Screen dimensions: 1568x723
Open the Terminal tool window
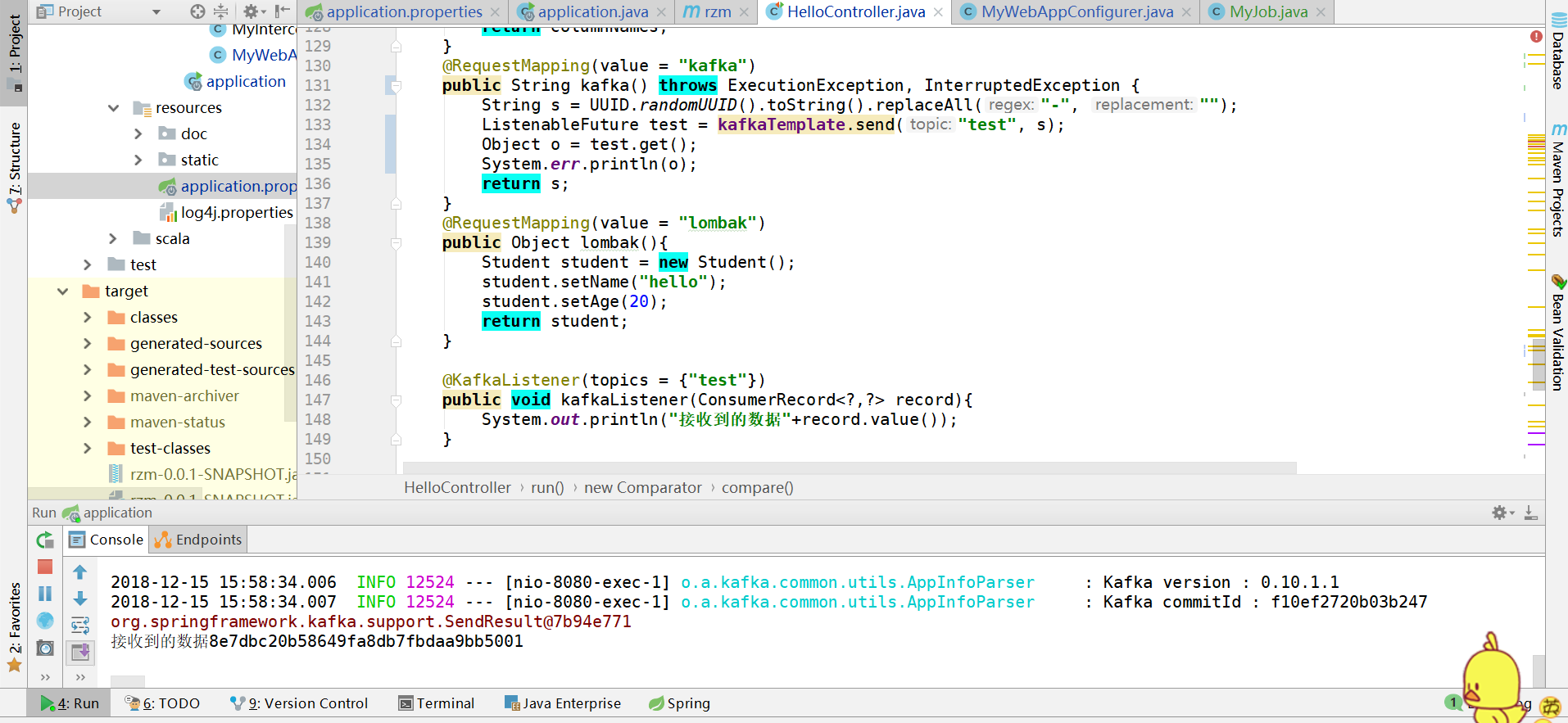[437, 703]
